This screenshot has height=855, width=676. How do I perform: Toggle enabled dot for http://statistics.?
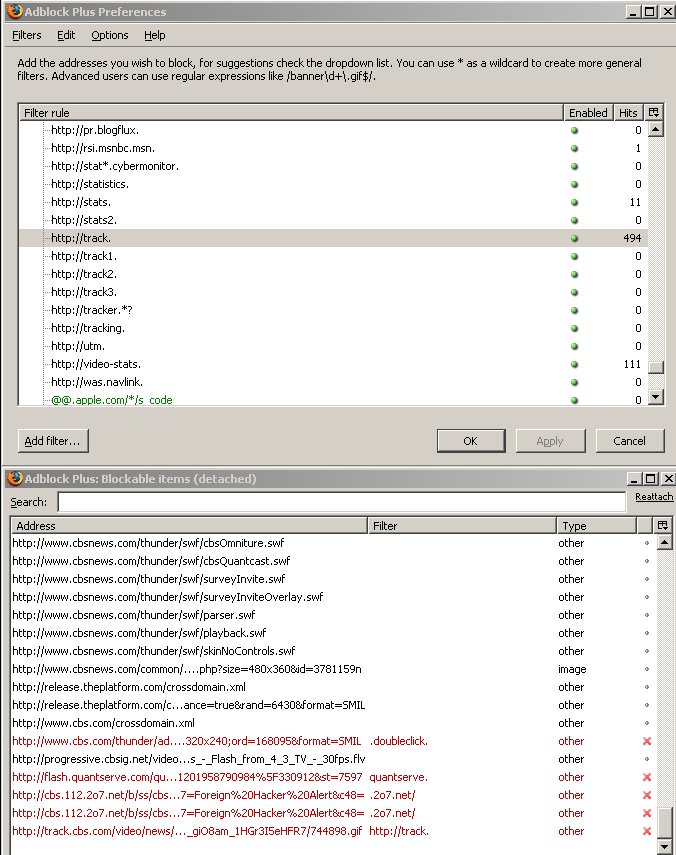574,184
